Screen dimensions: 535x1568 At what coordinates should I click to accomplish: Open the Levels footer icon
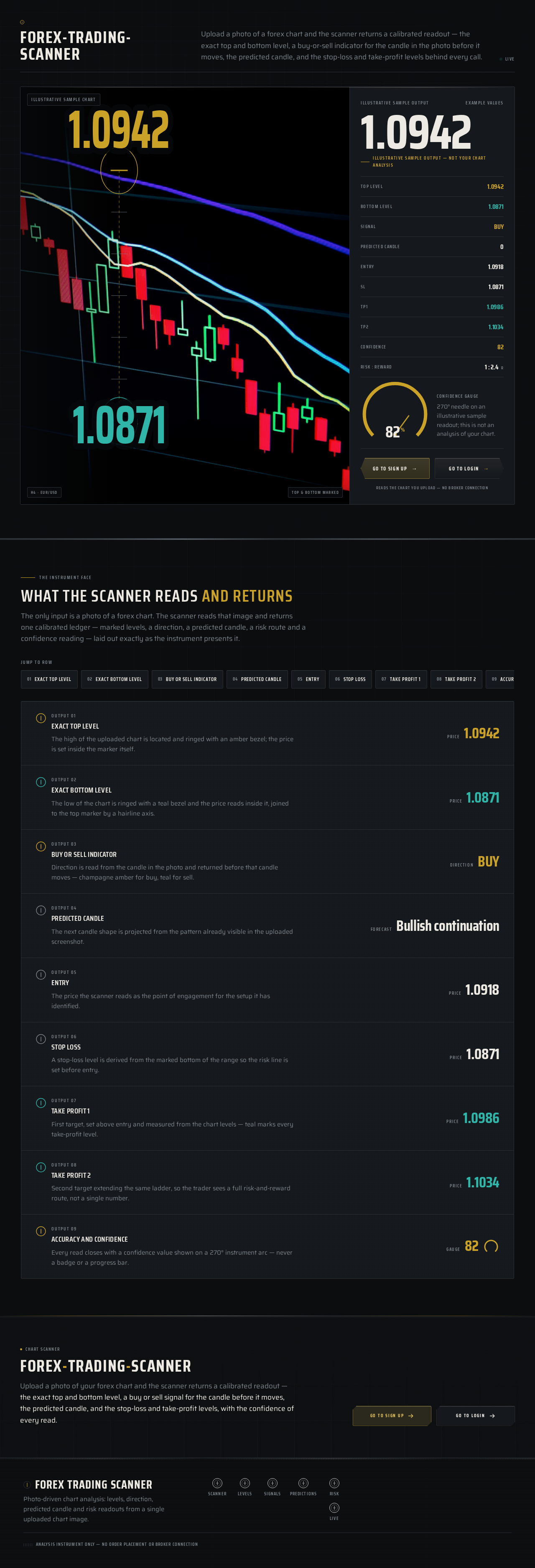pos(245,1483)
